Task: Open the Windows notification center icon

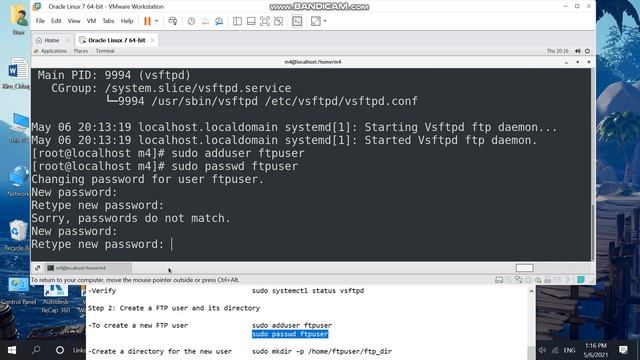Action: pyautogui.click(x=623, y=350)
